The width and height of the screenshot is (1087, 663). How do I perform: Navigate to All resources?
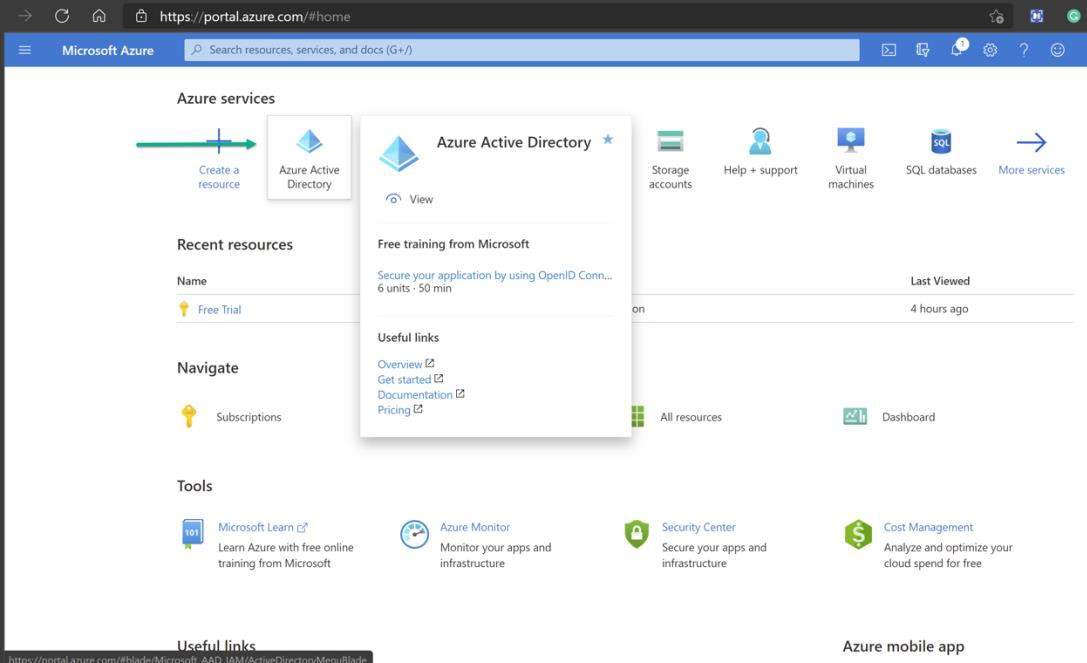[690, 417]
